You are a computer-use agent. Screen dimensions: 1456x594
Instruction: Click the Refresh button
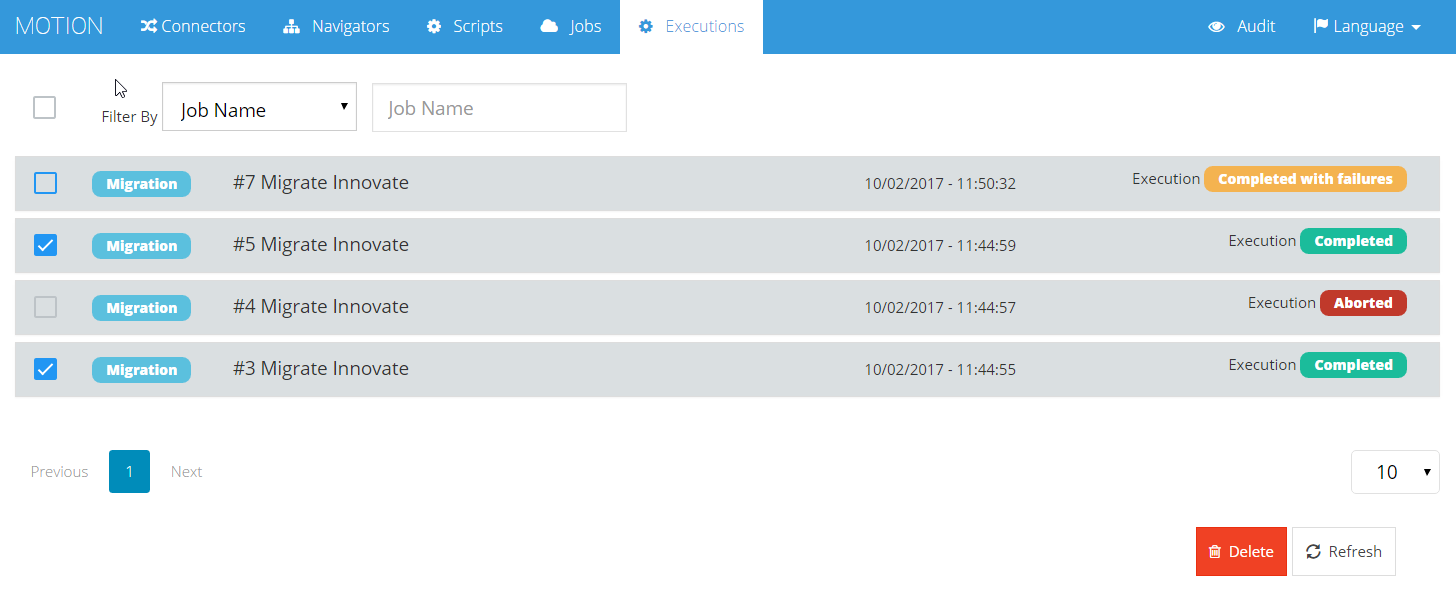pos(1343,552)
